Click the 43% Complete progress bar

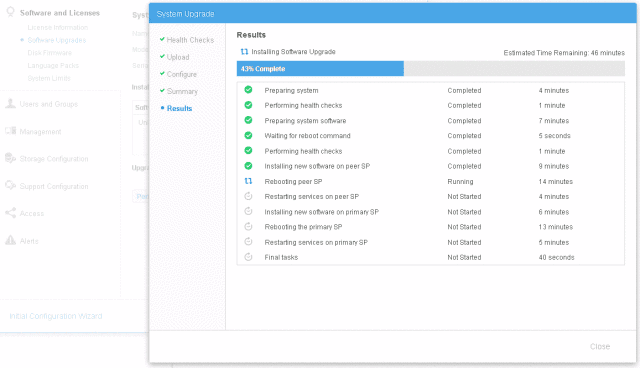[431, 69]
